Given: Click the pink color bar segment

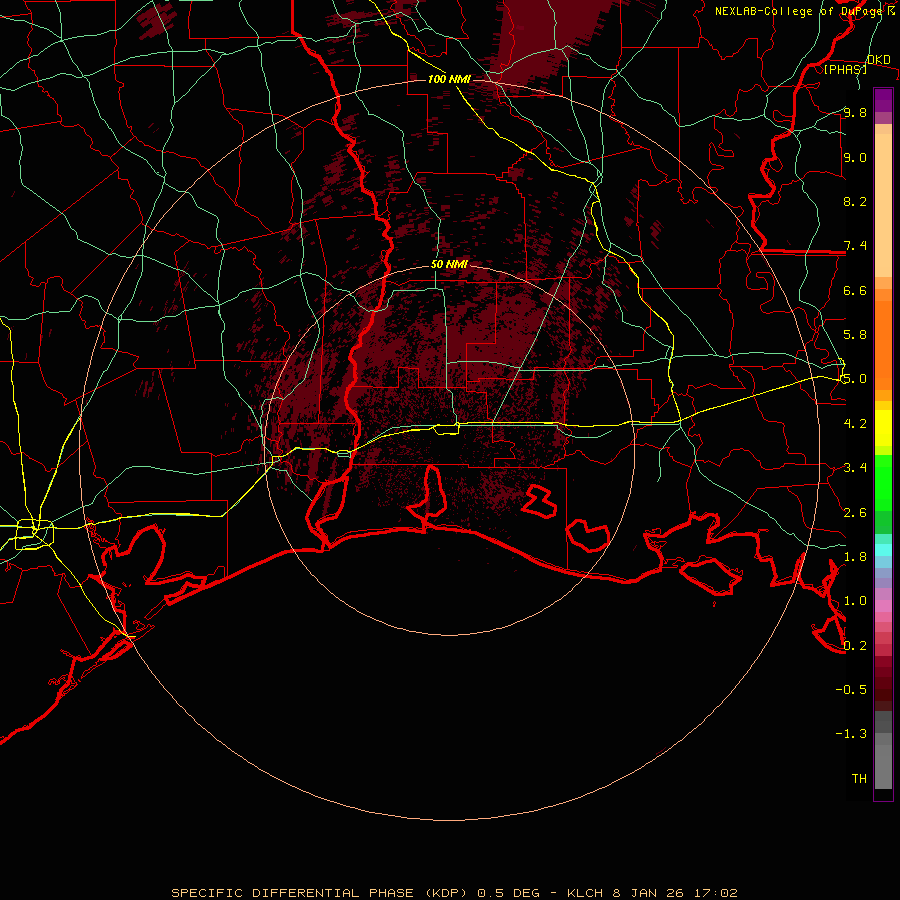Looking at the screenshot, I should (x=883, y=606).
